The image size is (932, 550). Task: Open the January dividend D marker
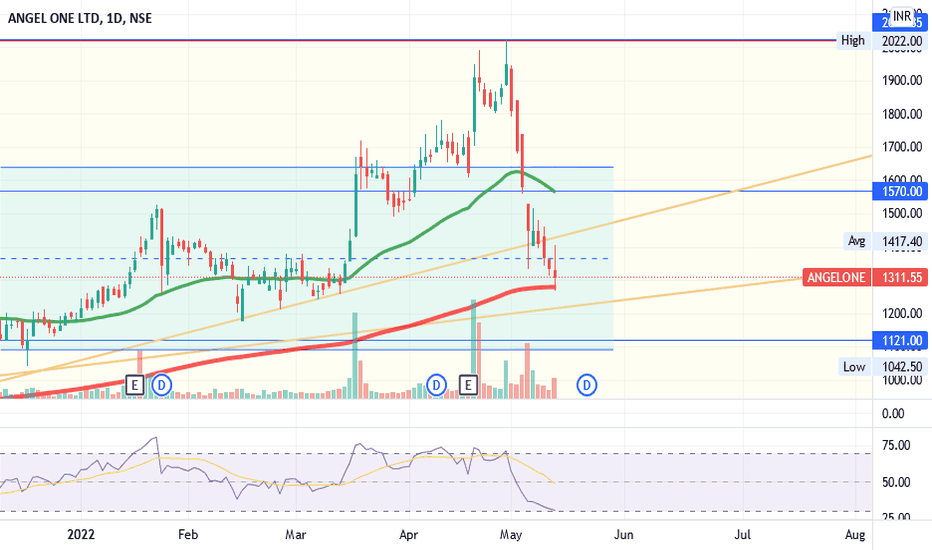(162, 385)
